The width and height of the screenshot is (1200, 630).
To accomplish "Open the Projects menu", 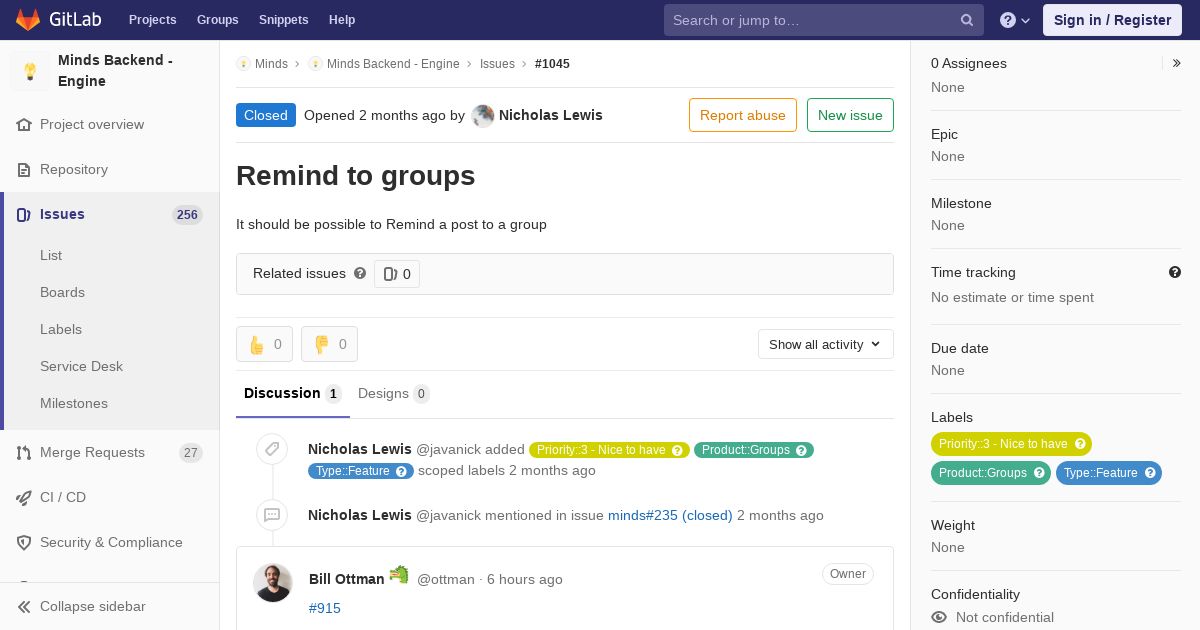I will pos(152,20).
